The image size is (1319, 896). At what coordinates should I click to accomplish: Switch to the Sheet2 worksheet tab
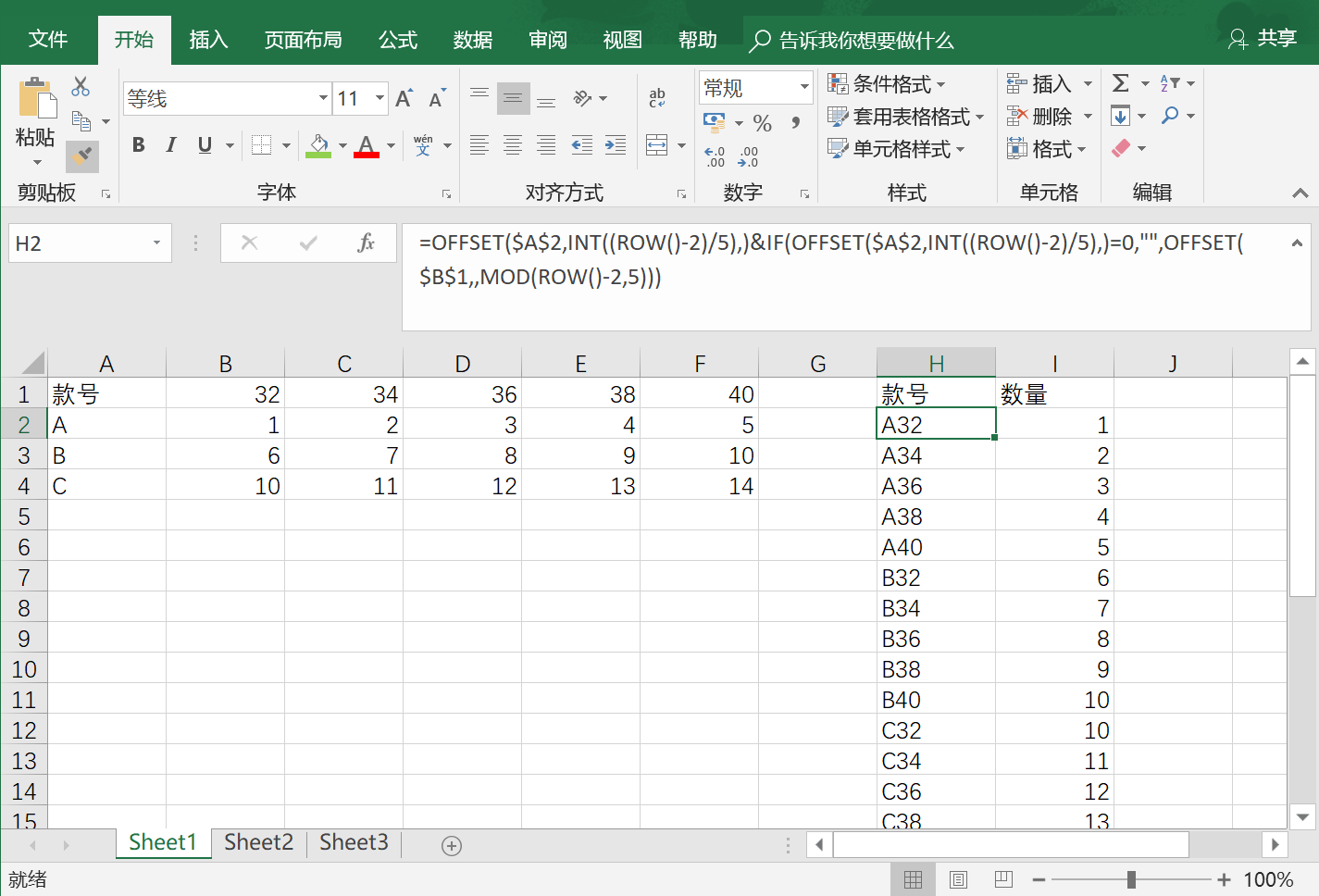[x=257, y=842]
